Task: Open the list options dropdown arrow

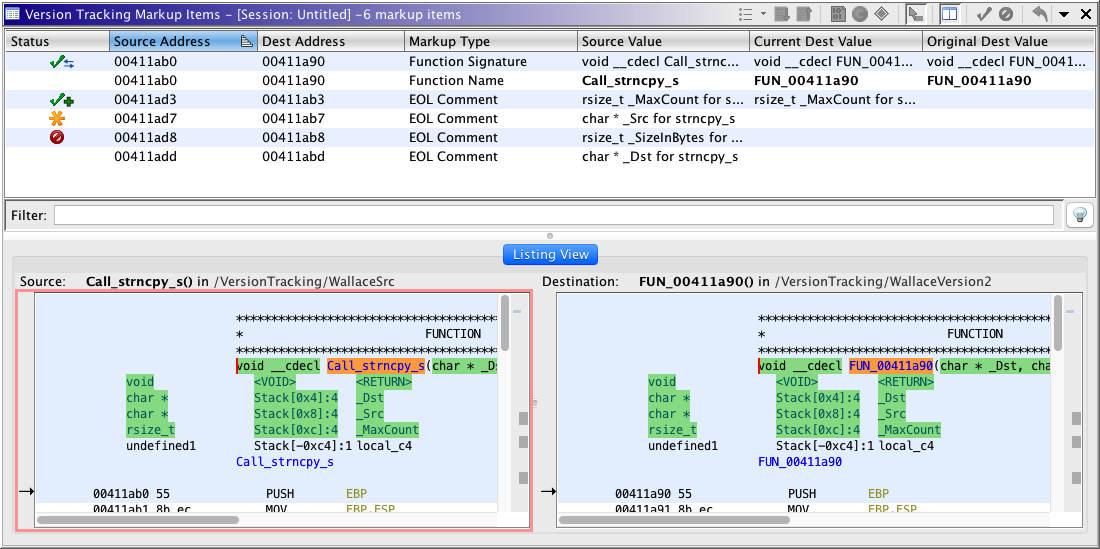Action: tap(764, 14)
